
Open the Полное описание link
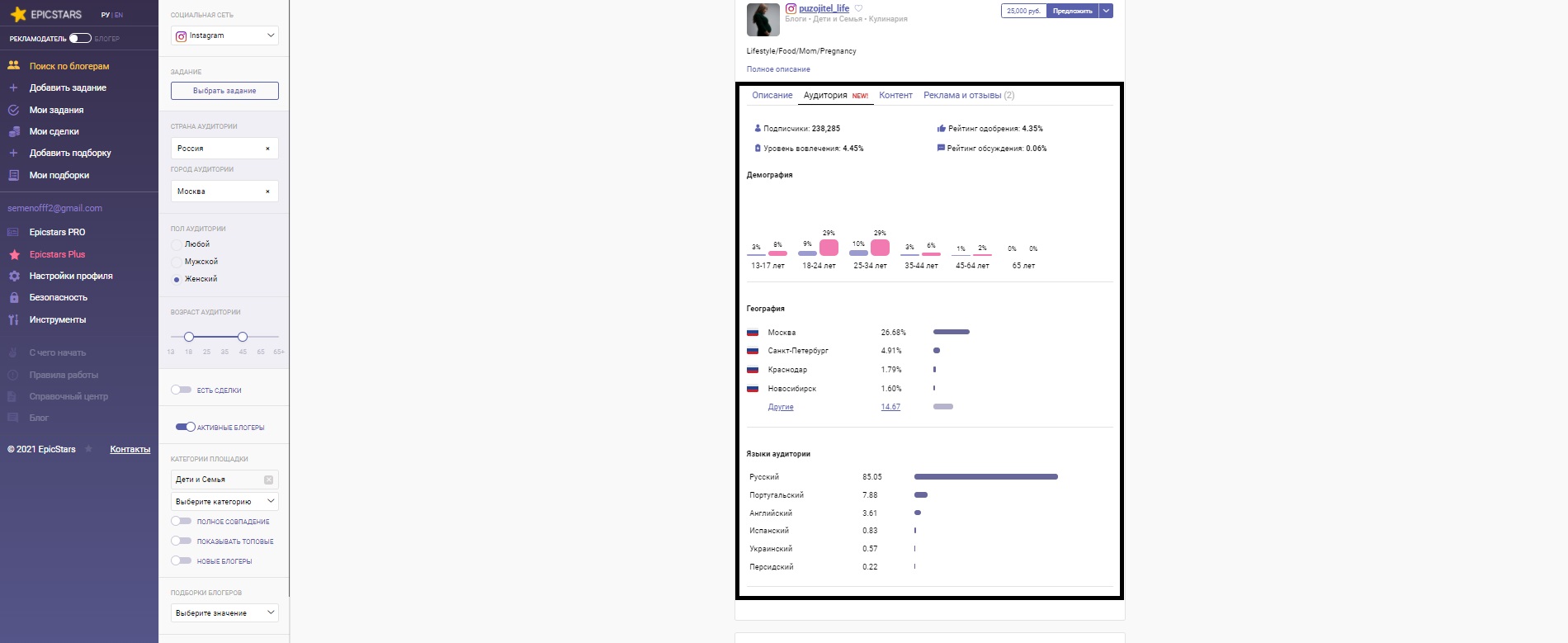[778, 69]
